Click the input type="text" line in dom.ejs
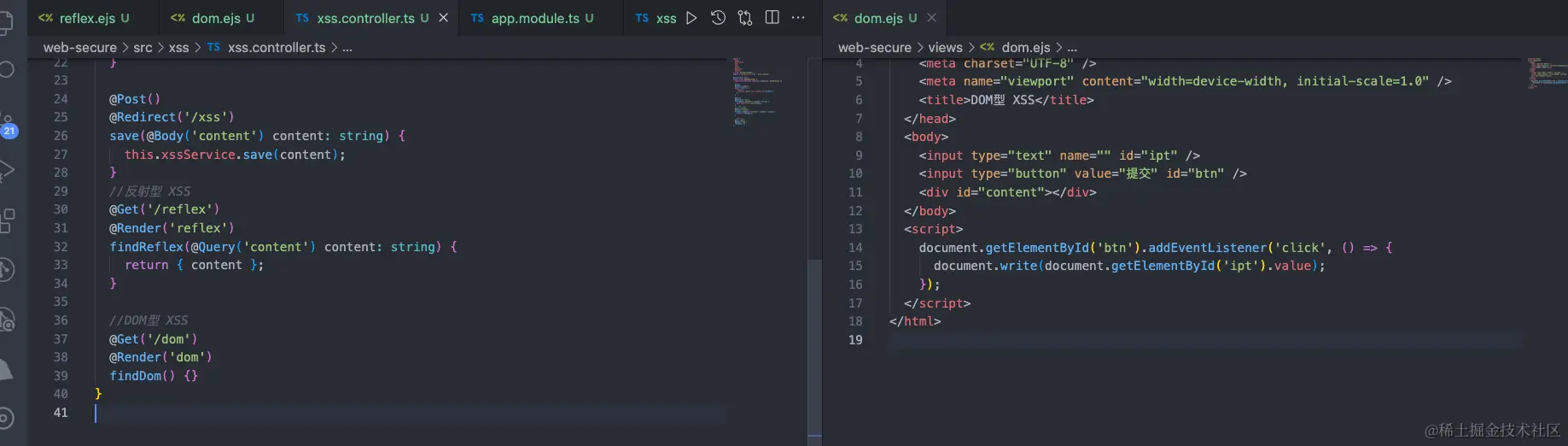Image resolution: width=1568 pixels, height=446 pixels. [1059, 156]
